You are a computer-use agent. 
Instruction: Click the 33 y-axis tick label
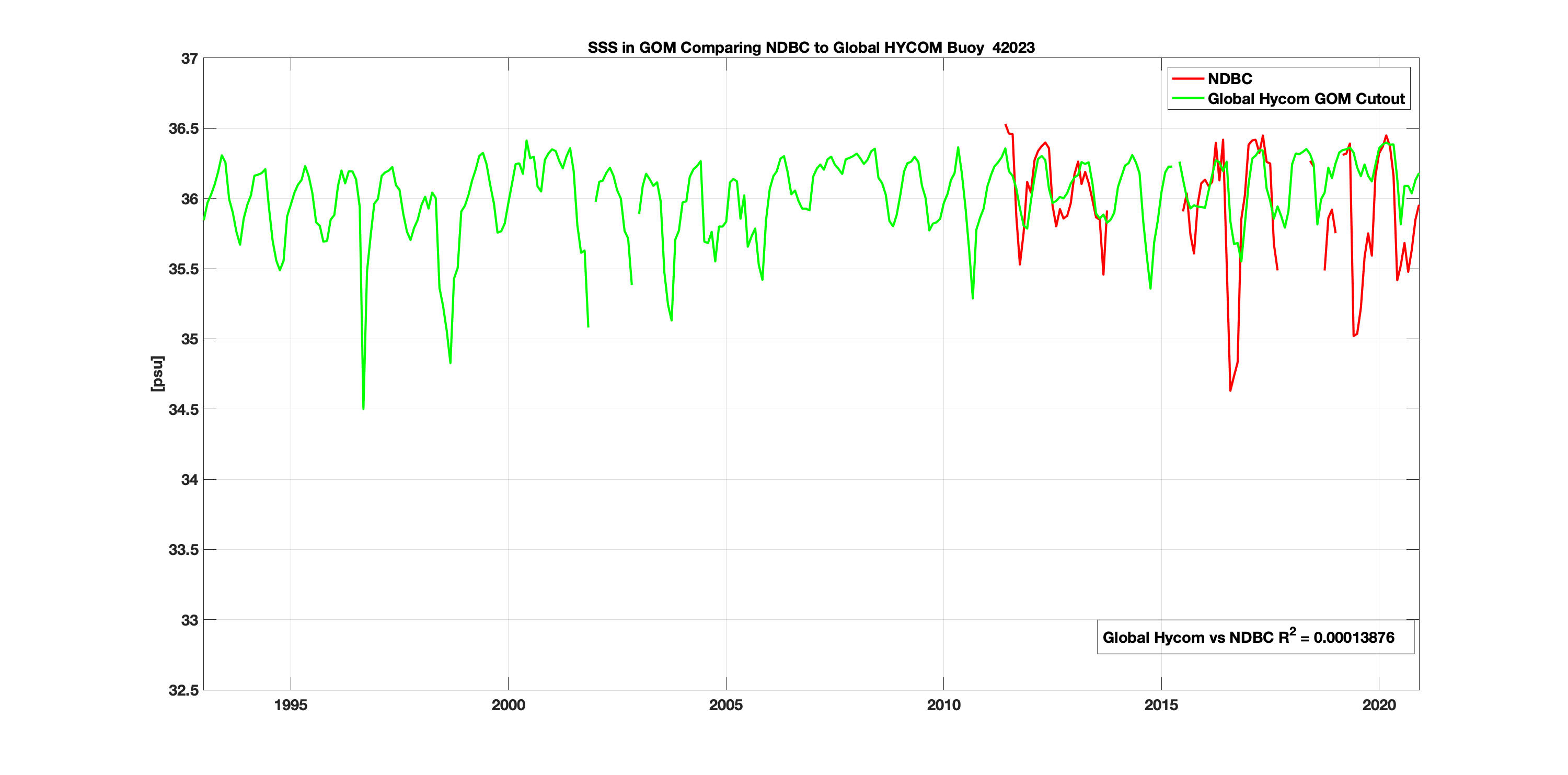189,620
